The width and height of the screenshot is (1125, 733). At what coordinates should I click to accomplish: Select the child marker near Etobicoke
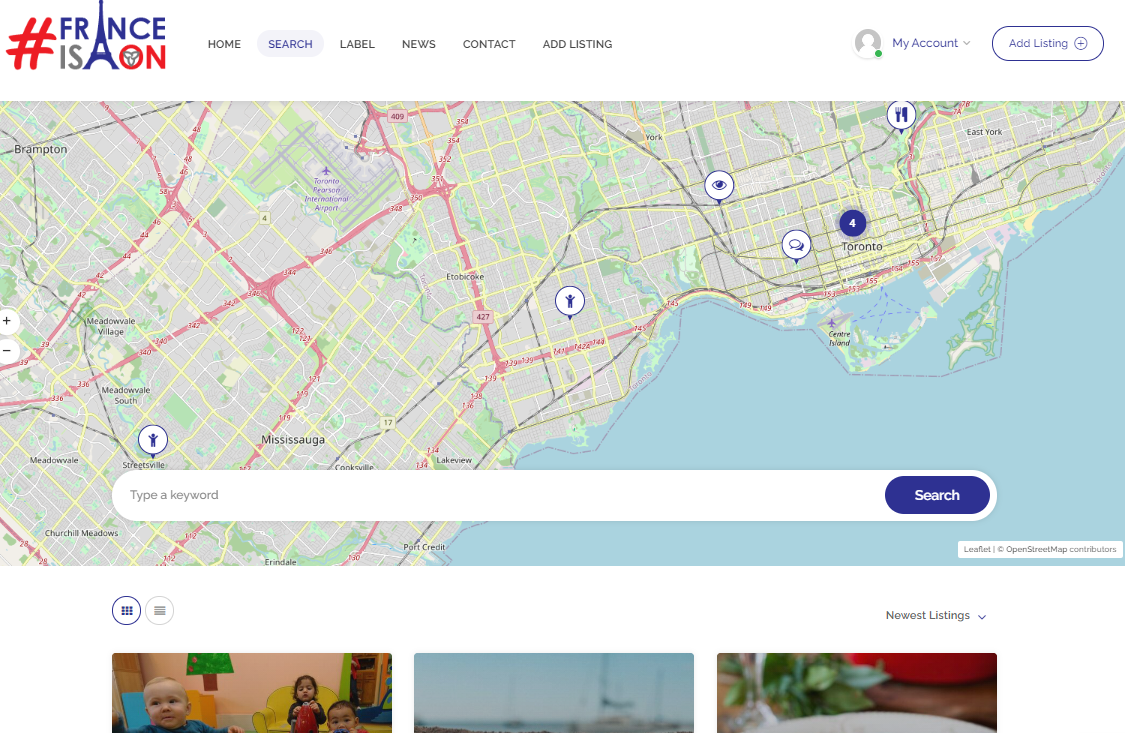point(570,302)
